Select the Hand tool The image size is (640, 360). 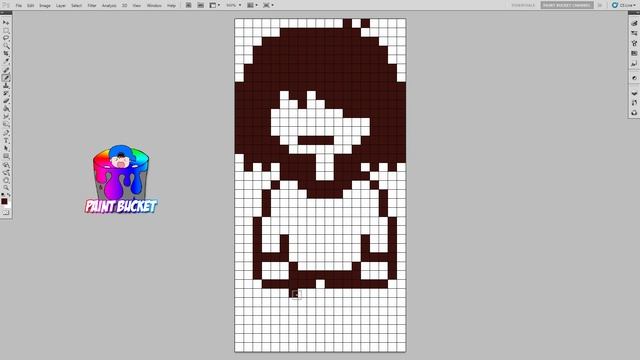pyautogui.click(x=6, y=180)
